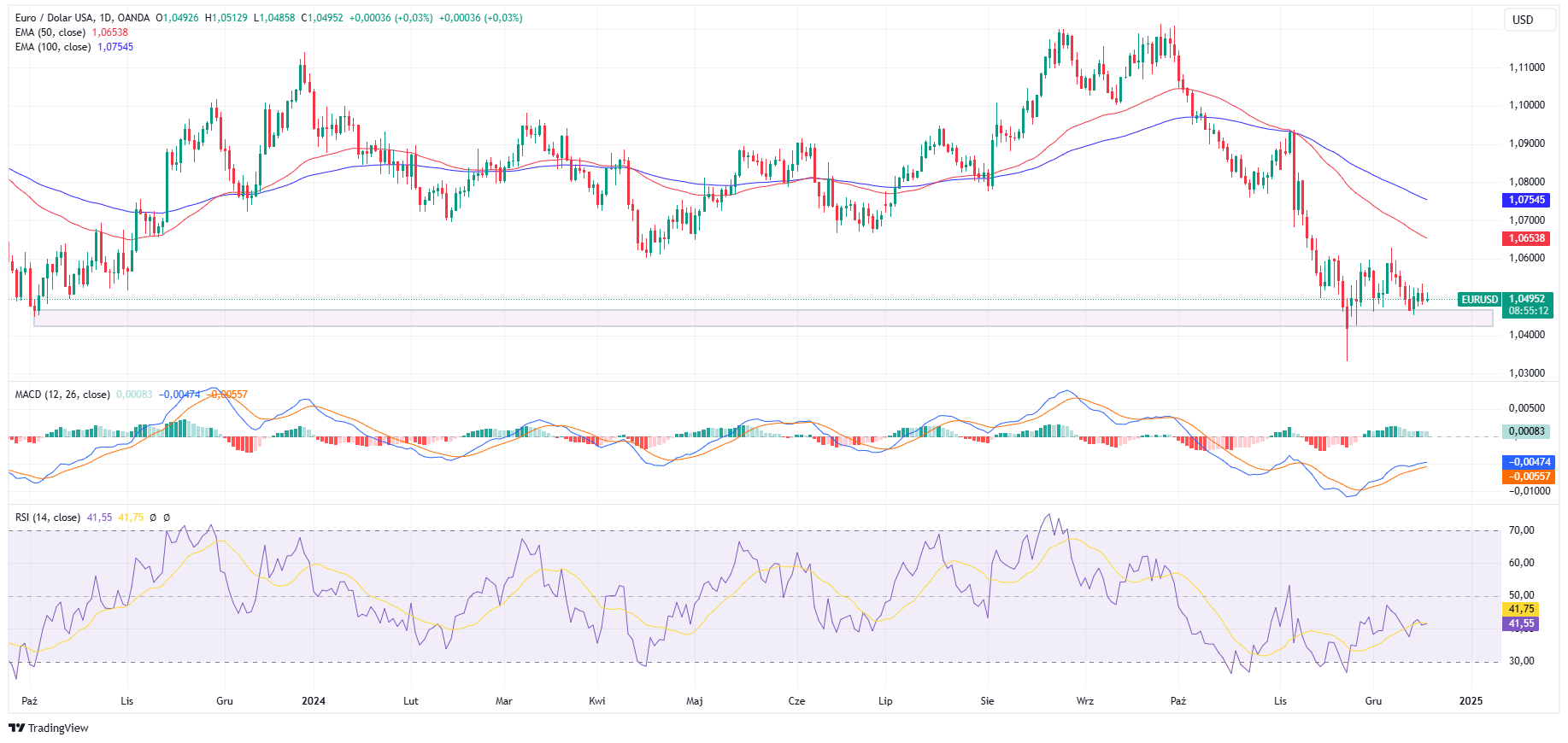Screen dimensions: 1568x743
Task: Click the Maj label on time axis
Action: pyautogui.click(x=694, y=701)
